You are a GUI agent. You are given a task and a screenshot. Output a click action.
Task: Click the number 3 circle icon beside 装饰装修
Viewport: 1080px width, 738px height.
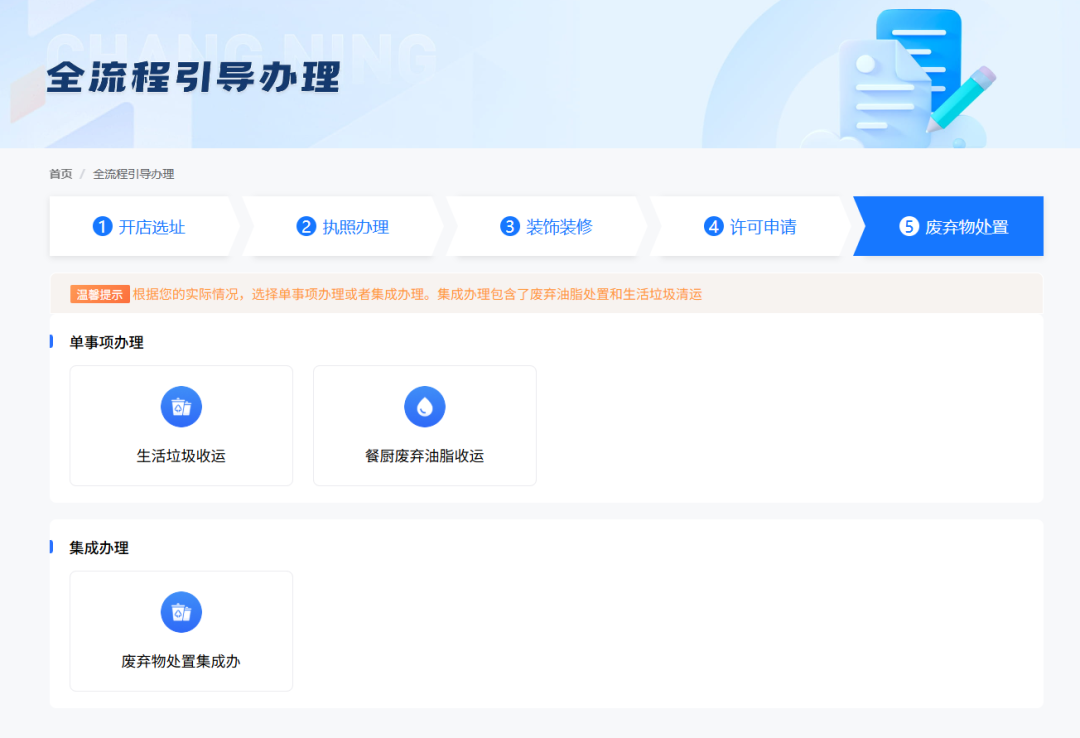510,227
